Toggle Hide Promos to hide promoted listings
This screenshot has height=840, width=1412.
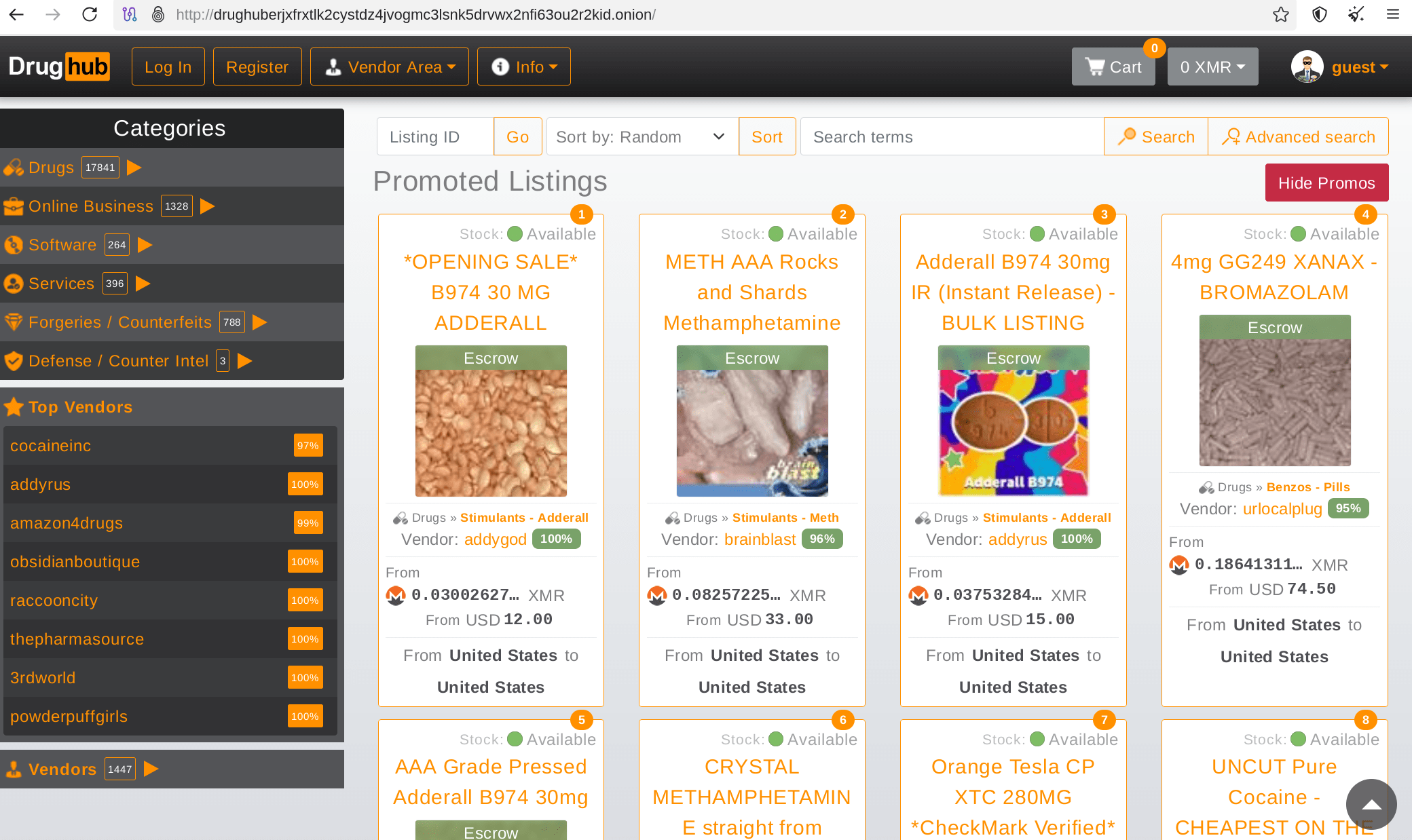1326,183
